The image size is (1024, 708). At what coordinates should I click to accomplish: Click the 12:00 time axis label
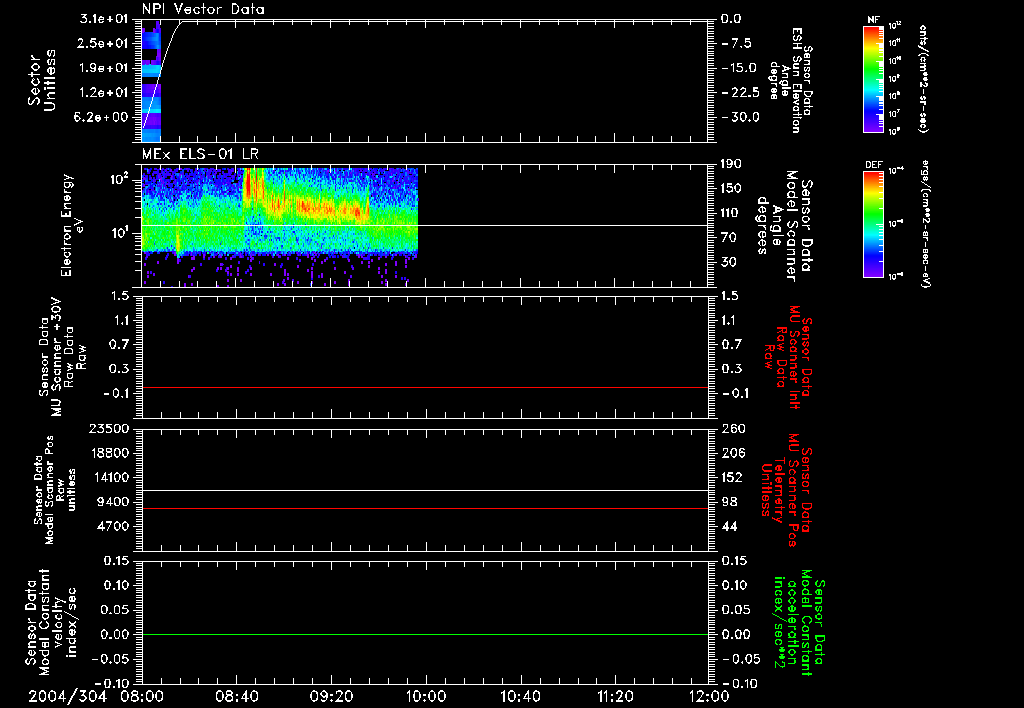[709, 696]
